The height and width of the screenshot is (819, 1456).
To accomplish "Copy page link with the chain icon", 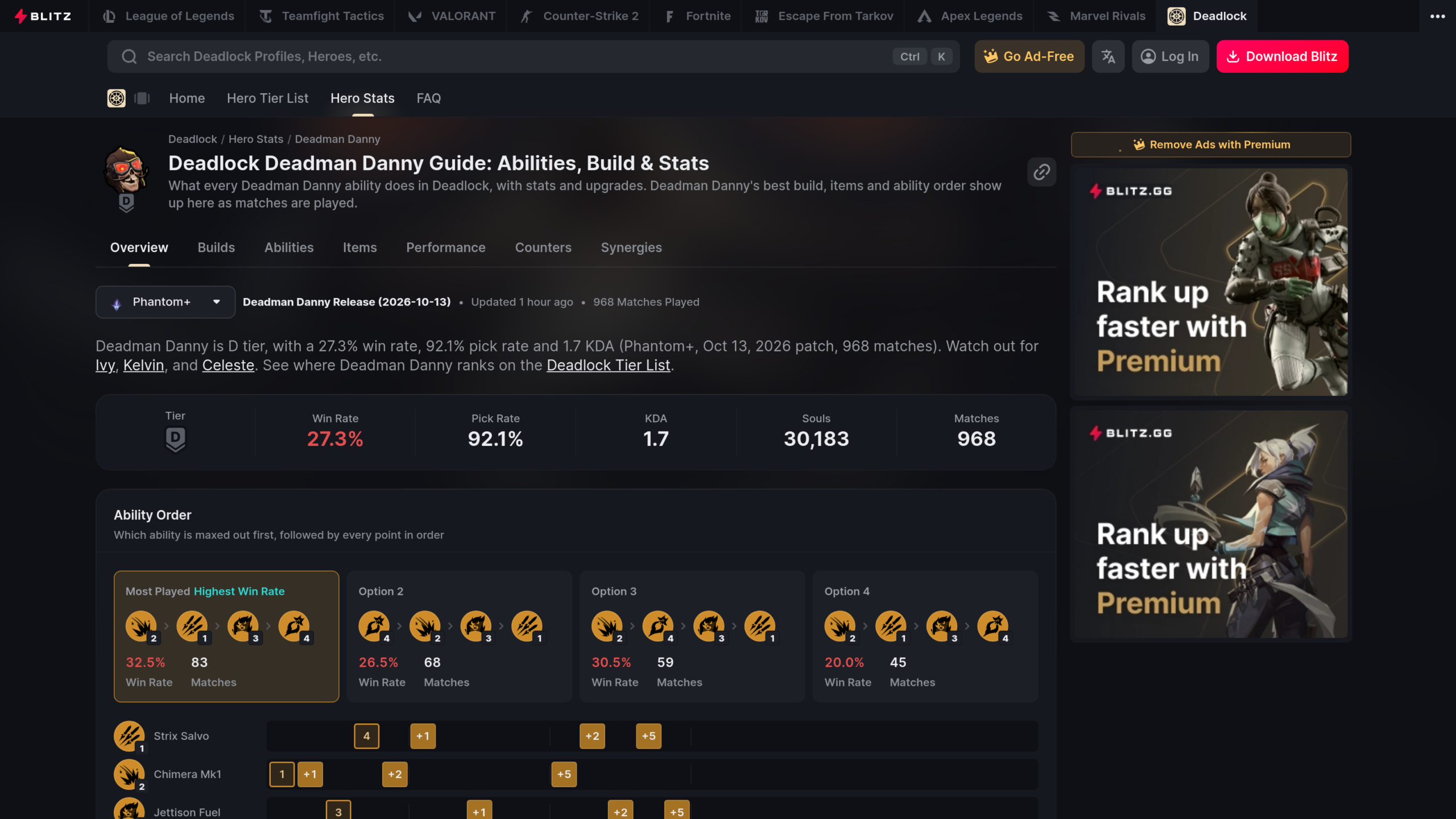I will pos(1041,172).
